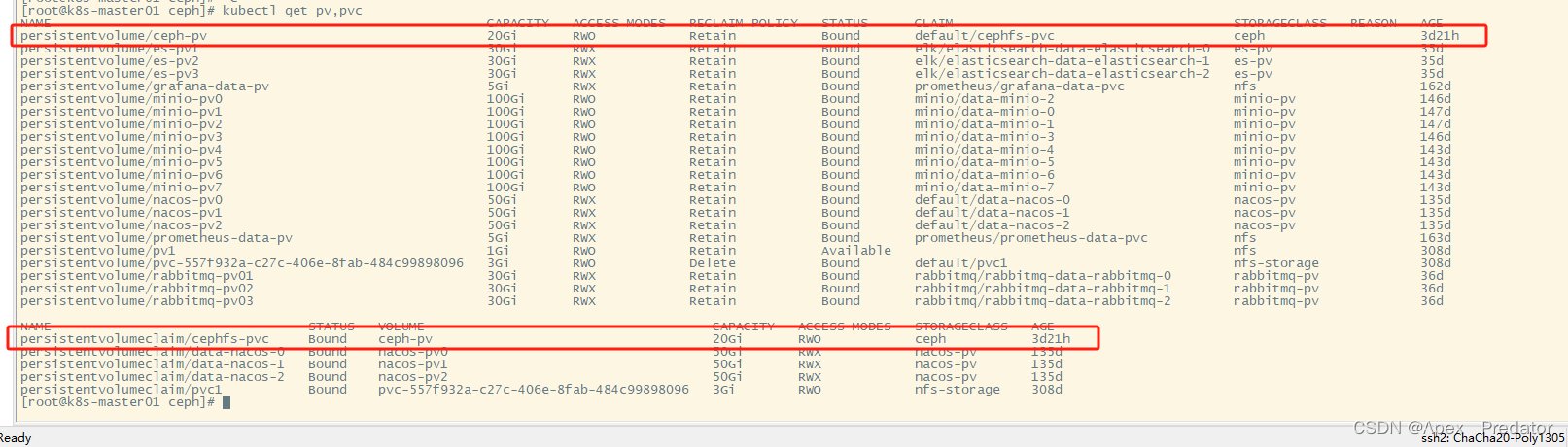1568x447 pixels.
Task: Click 'ssh2: ChaCha20-Poly1305' status bar entry
Action: [x=1493, y=439]
